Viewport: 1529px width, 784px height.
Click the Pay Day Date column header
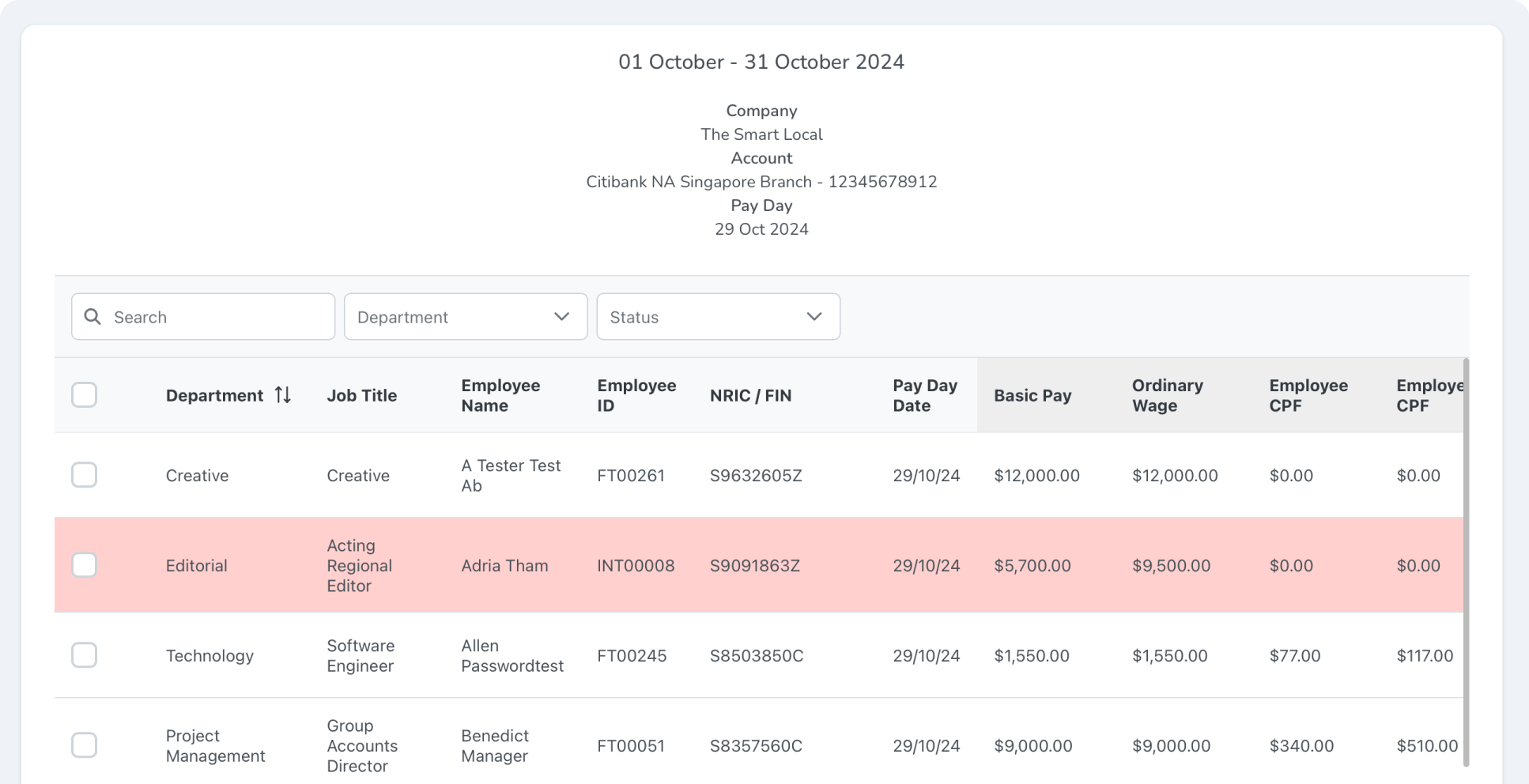[925, 395]
